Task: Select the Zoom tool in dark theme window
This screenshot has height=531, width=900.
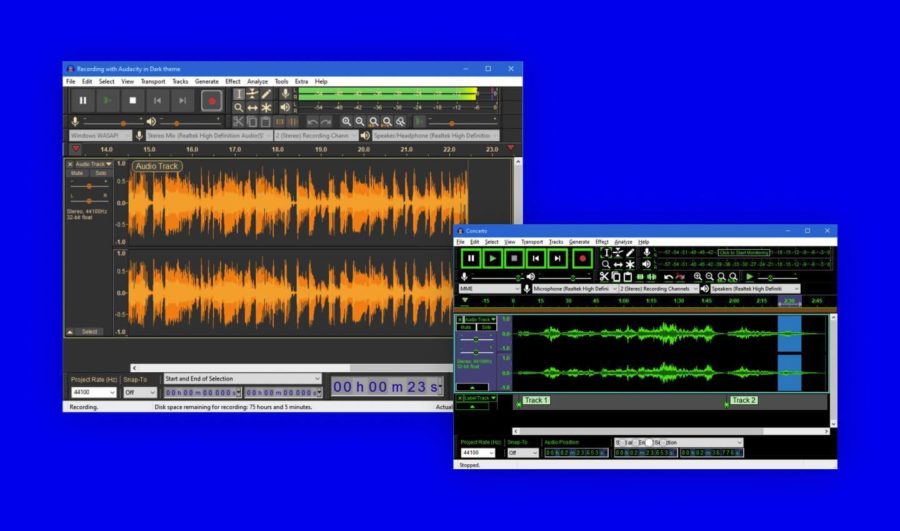Action: point(239,107)
